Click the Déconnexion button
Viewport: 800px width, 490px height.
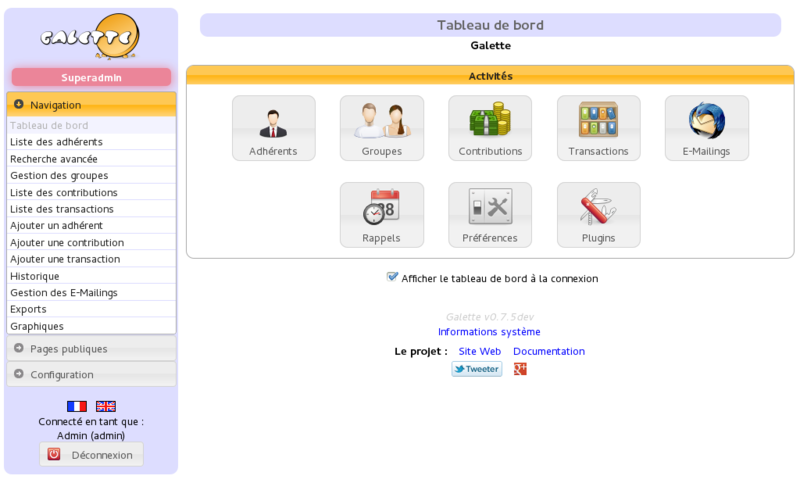[91, 455]
